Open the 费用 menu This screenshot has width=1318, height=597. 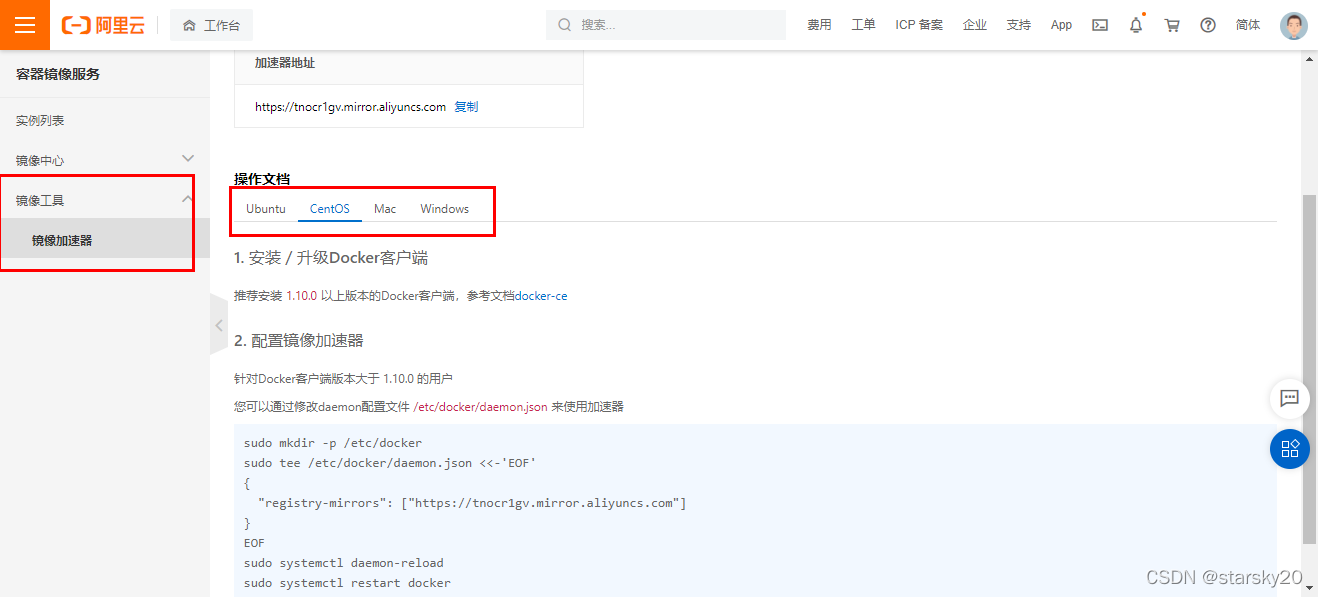(x=819, y=25)
